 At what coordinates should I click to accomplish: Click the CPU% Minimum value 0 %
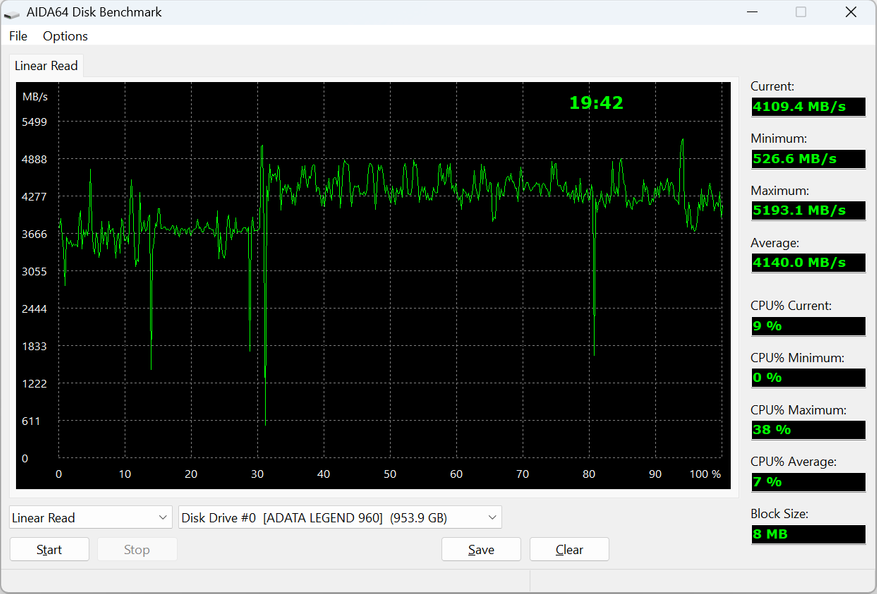808,378
